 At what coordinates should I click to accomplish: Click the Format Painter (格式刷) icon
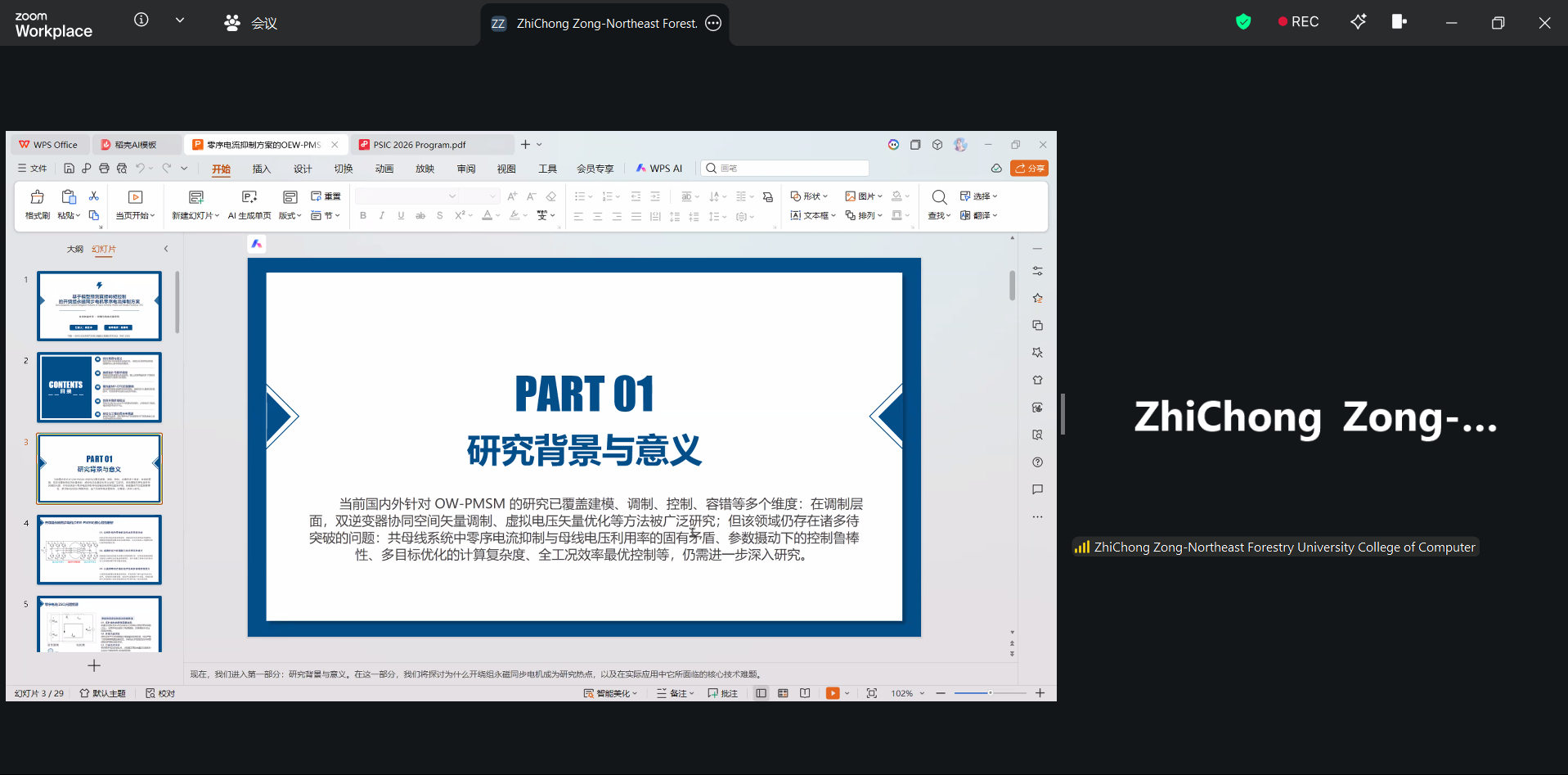pyautogui.click(x=37, y=197)
